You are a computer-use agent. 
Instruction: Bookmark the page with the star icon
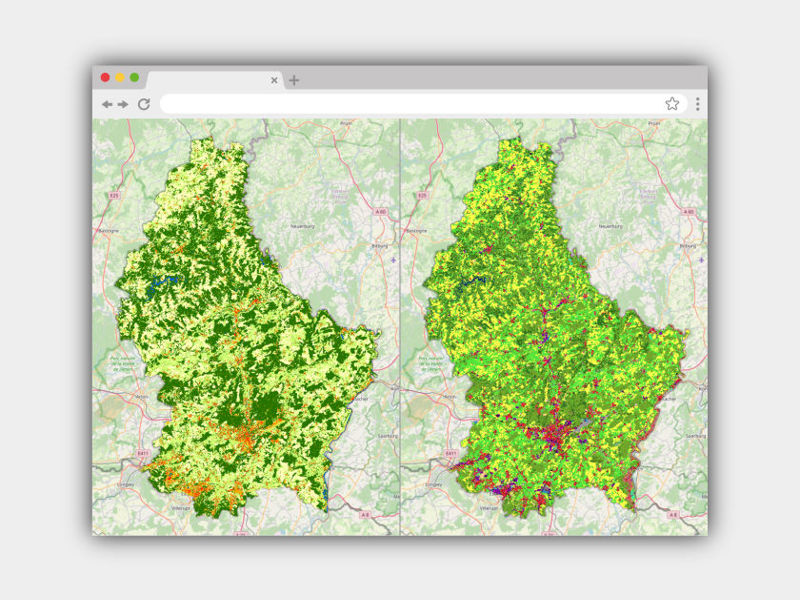tap(672, 104)
